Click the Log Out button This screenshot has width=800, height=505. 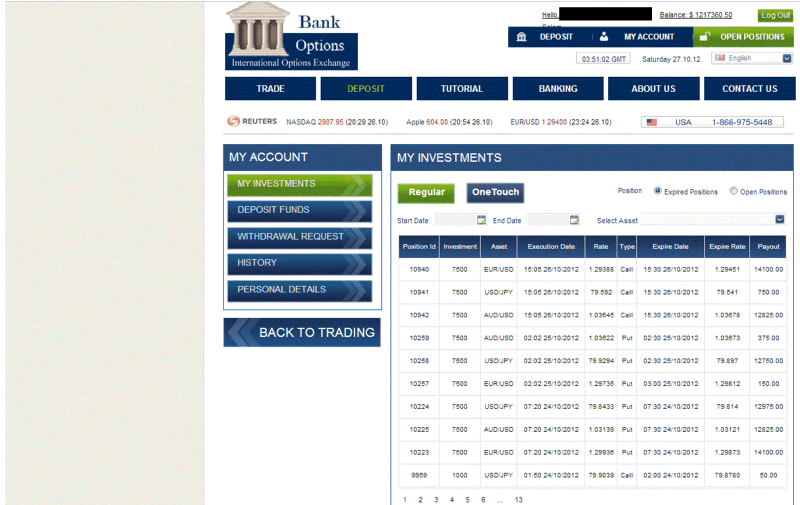pos(776,15)
